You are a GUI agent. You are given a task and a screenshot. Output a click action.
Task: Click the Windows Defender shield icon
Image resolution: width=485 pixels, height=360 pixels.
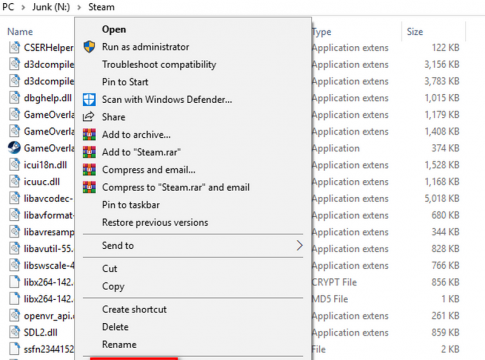pos(89,100)
